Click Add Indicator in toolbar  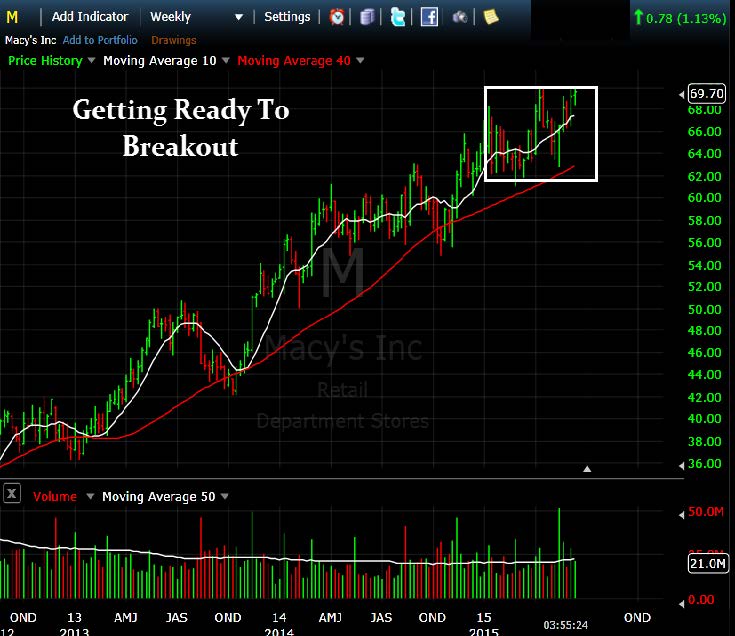click(90, 17)
